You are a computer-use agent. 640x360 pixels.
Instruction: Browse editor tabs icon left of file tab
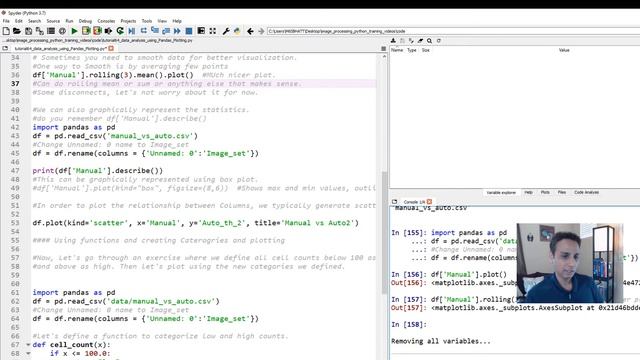(x=5, y=49)
